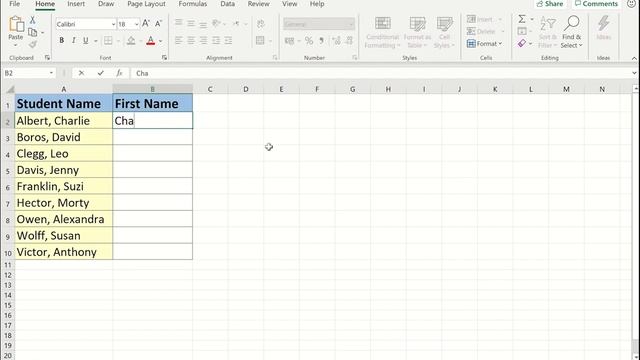Open the Name Box dropdown arrow
640x360 pixels.
click(51, 73)
